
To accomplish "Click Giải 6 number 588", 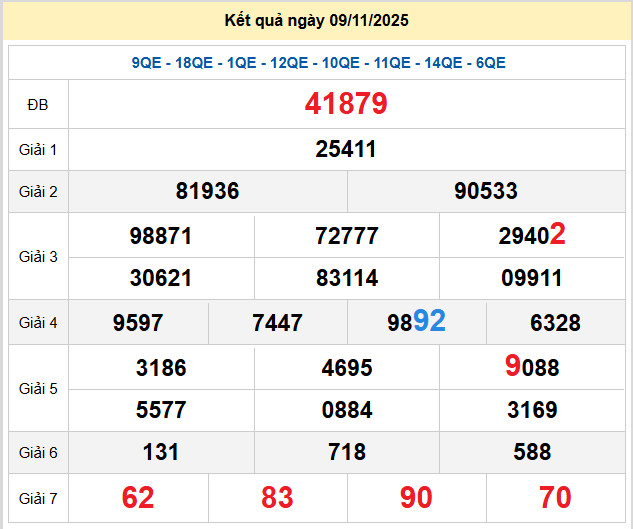I will point(532,452).
